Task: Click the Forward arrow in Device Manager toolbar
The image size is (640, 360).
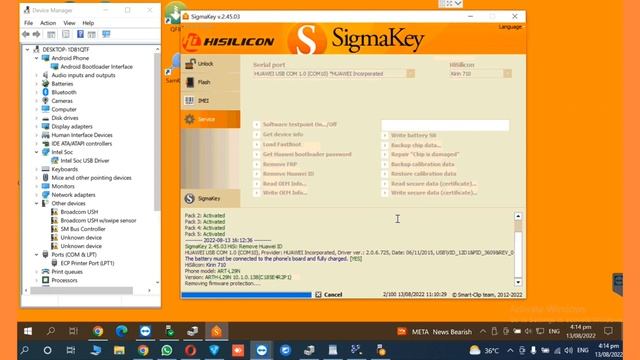Action: [x=36, y=34]
